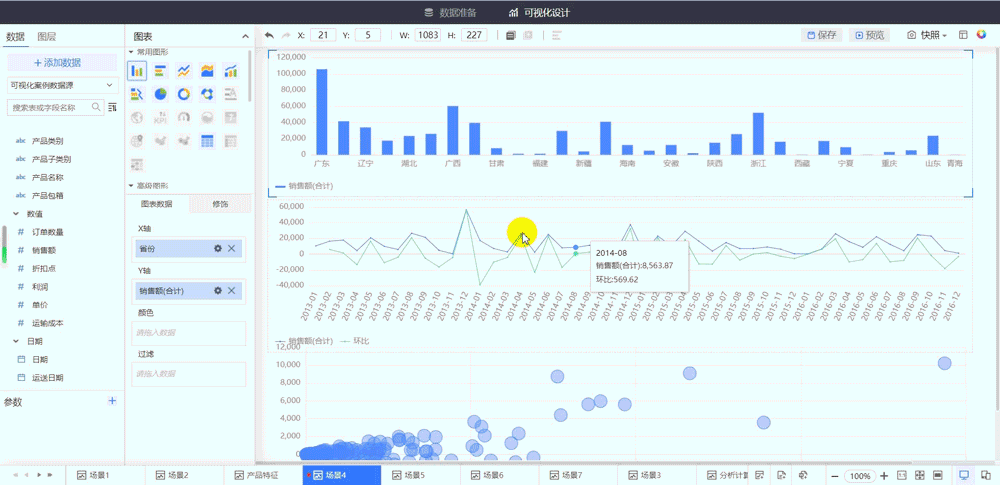Select the column bar chart icon
1000x485 pixels.
click(137, 71)
